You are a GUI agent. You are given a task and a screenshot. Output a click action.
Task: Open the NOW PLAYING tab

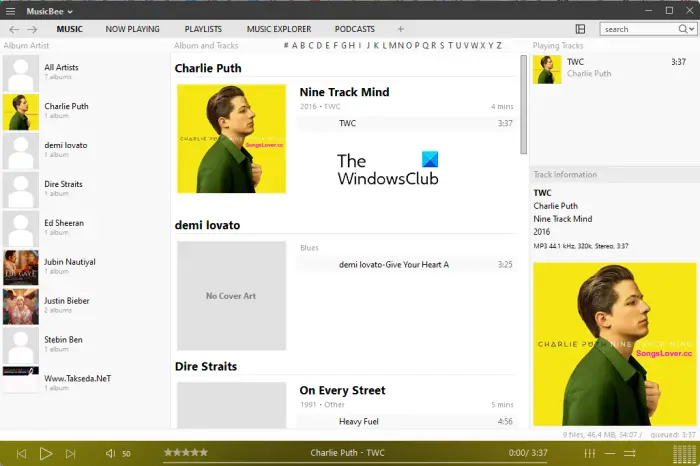tap(133, 29)
